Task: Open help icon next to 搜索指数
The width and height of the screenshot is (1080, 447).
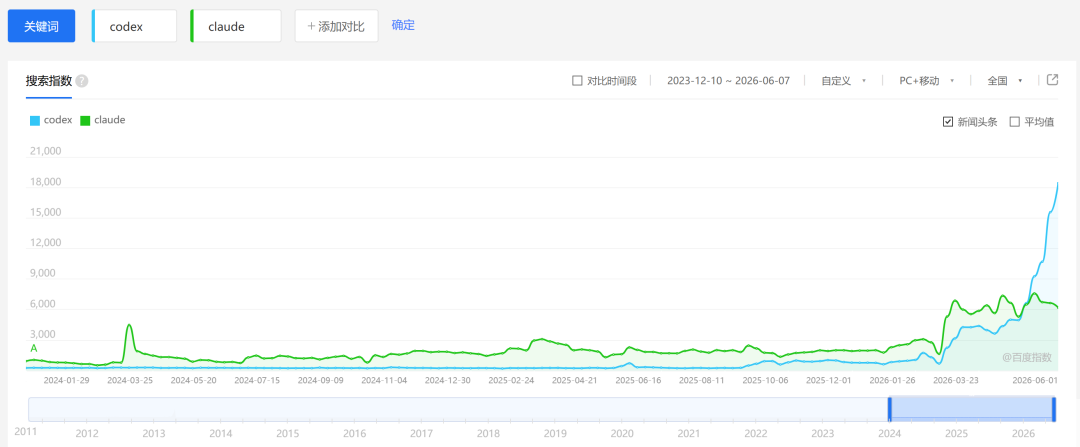Action: coord(82,81)
